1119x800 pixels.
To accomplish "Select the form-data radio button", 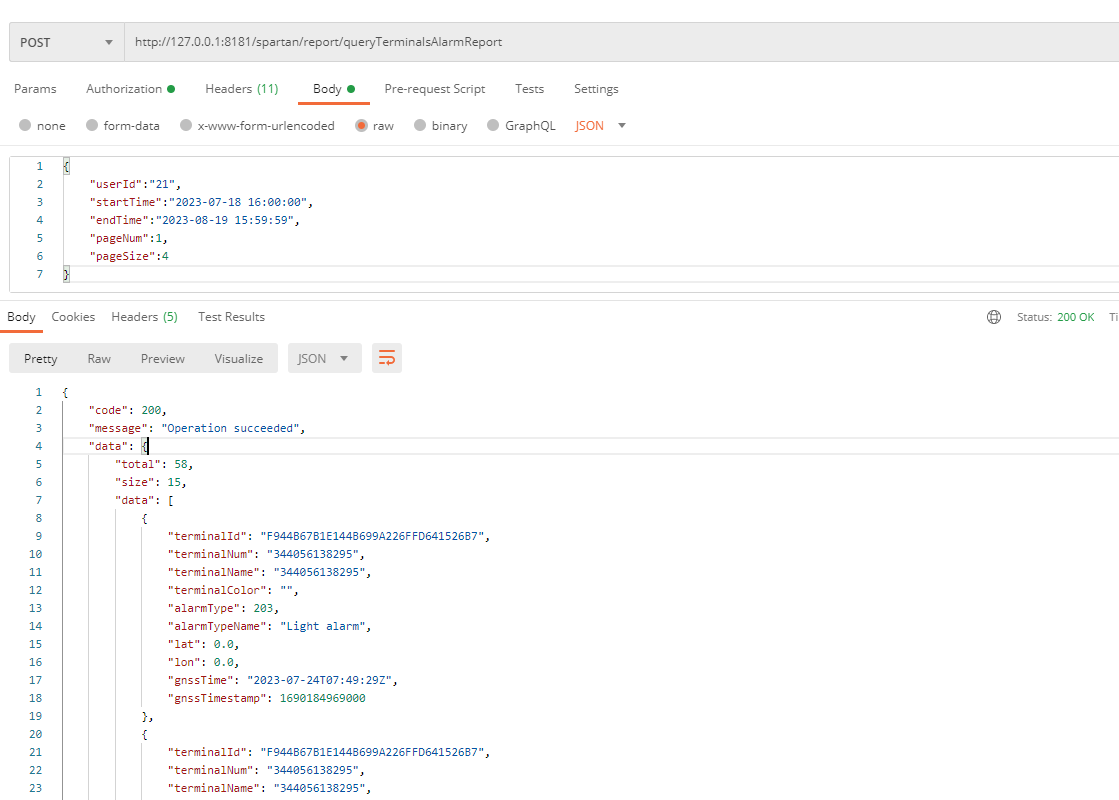I will click(x=93, y=126).
